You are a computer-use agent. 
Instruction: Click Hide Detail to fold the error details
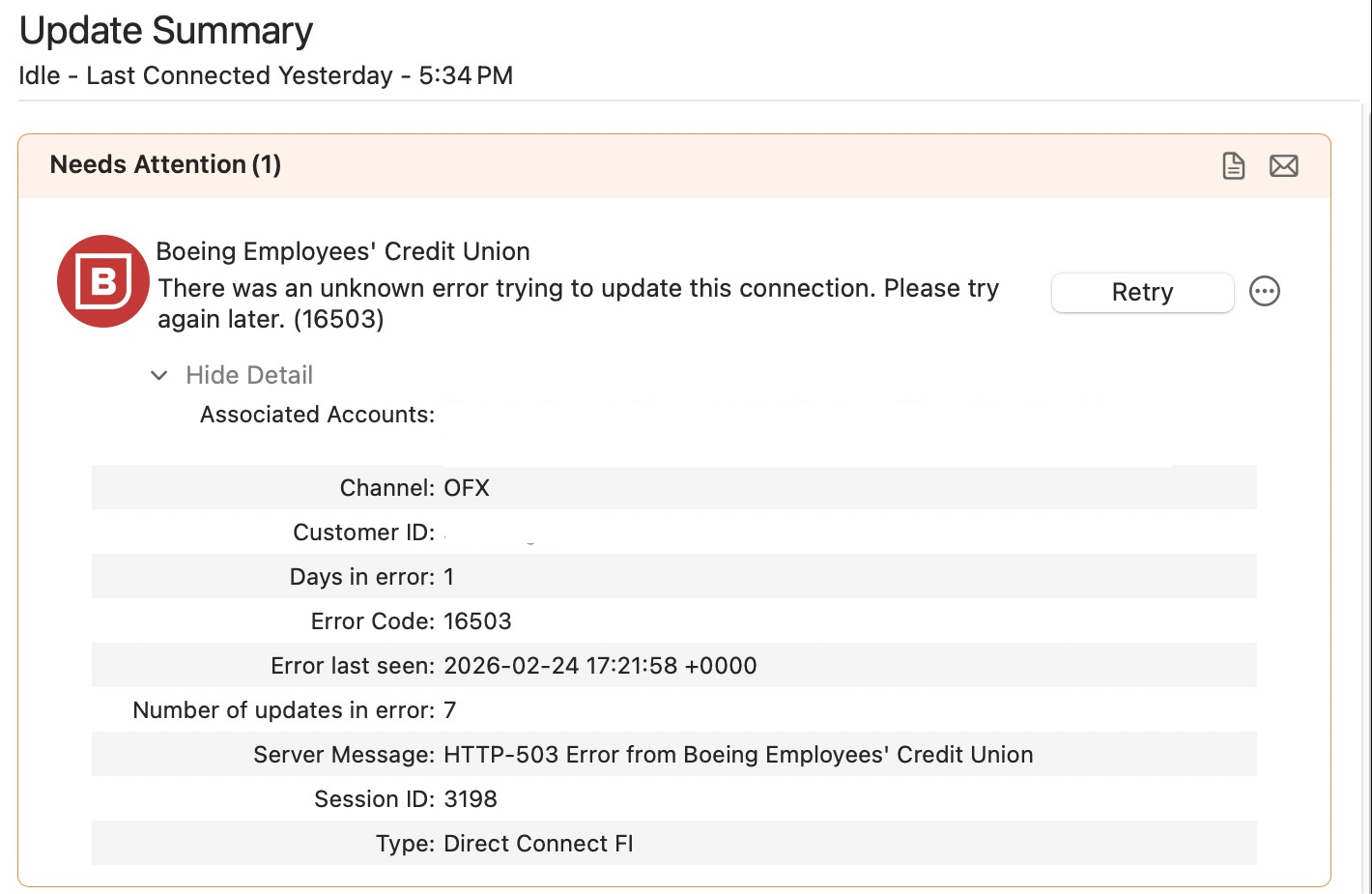tap(249, 375)
